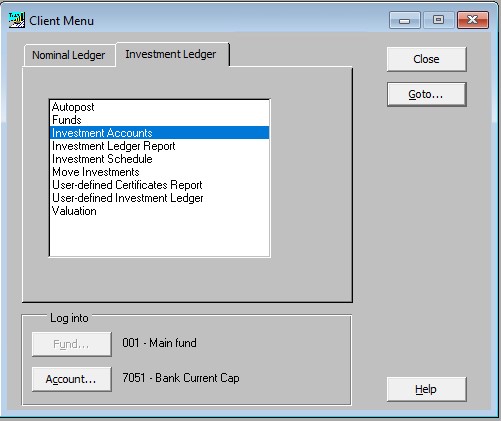501x421 pixels.
Task: Click the 7051 - Bank Current Cap label
Action: point(181,378)
